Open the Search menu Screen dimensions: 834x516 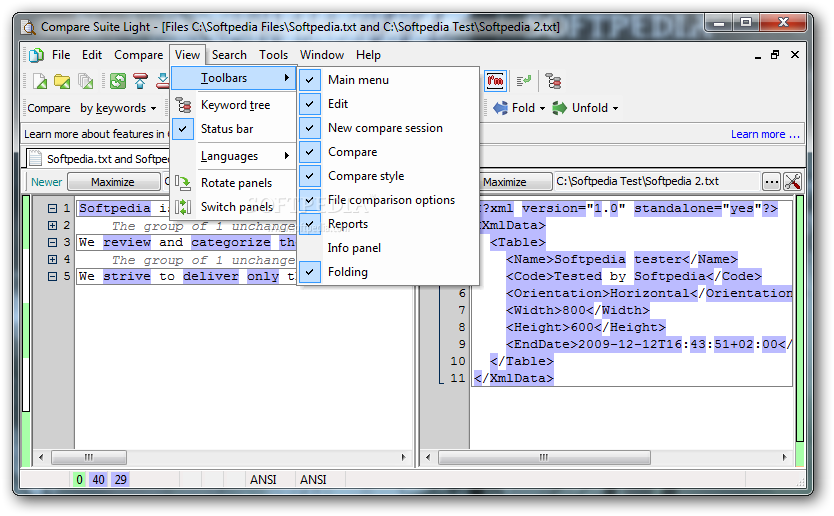[x=229, y=55]
